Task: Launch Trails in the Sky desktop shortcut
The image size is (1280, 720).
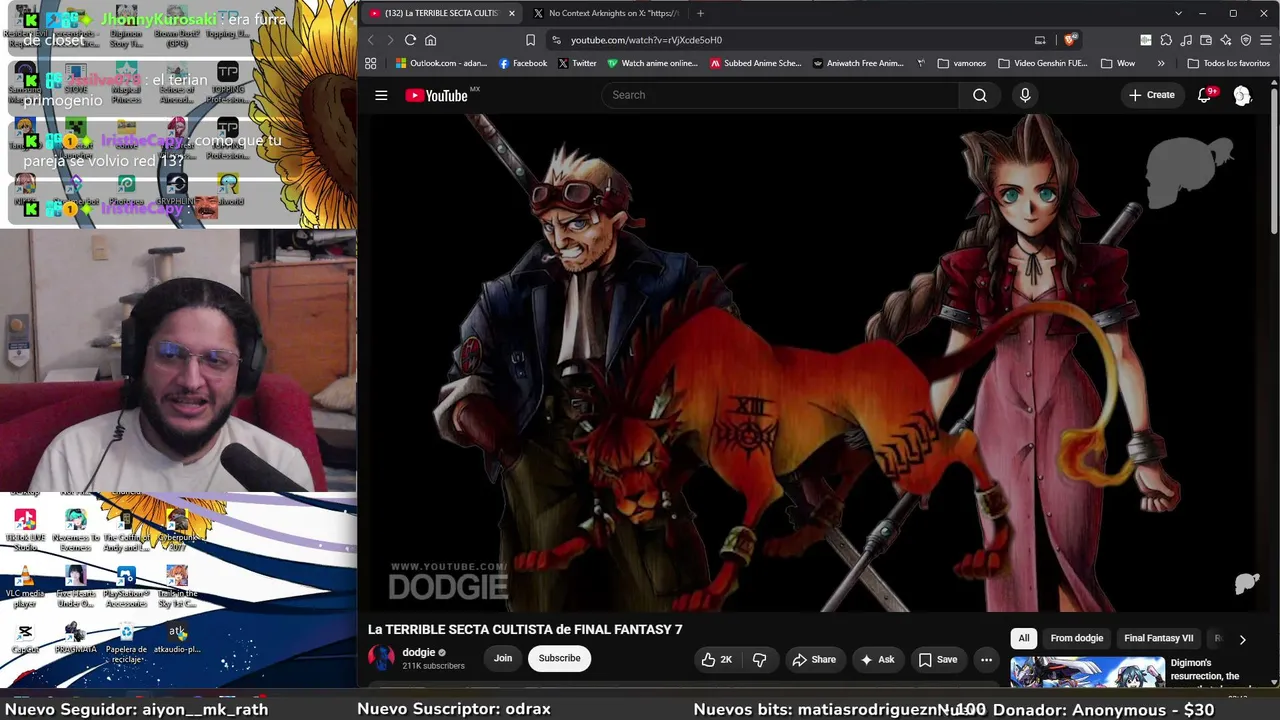Action: (177, 587)
